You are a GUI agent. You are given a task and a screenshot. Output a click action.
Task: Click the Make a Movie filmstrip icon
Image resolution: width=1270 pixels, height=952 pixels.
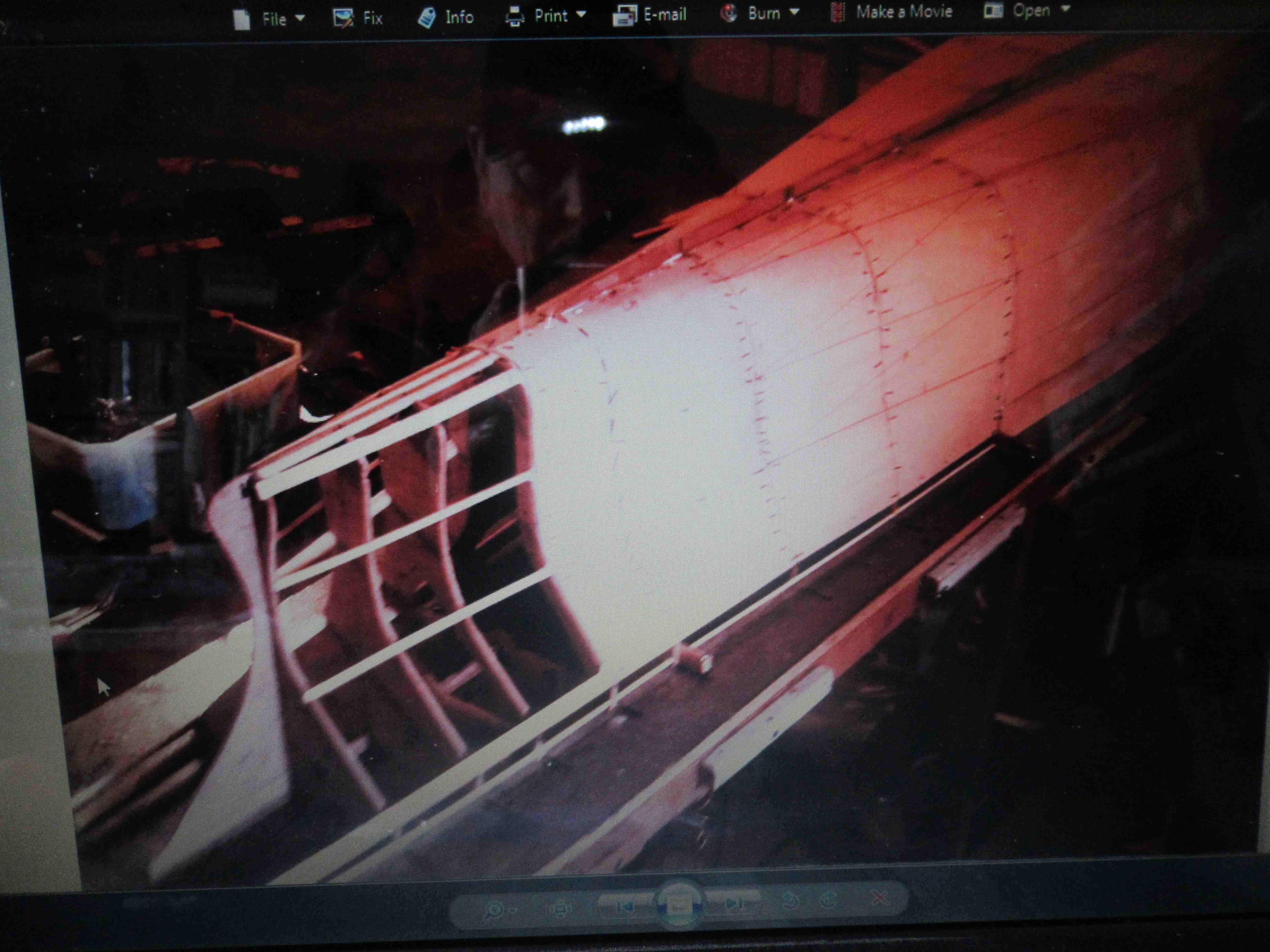pos(838,12)
